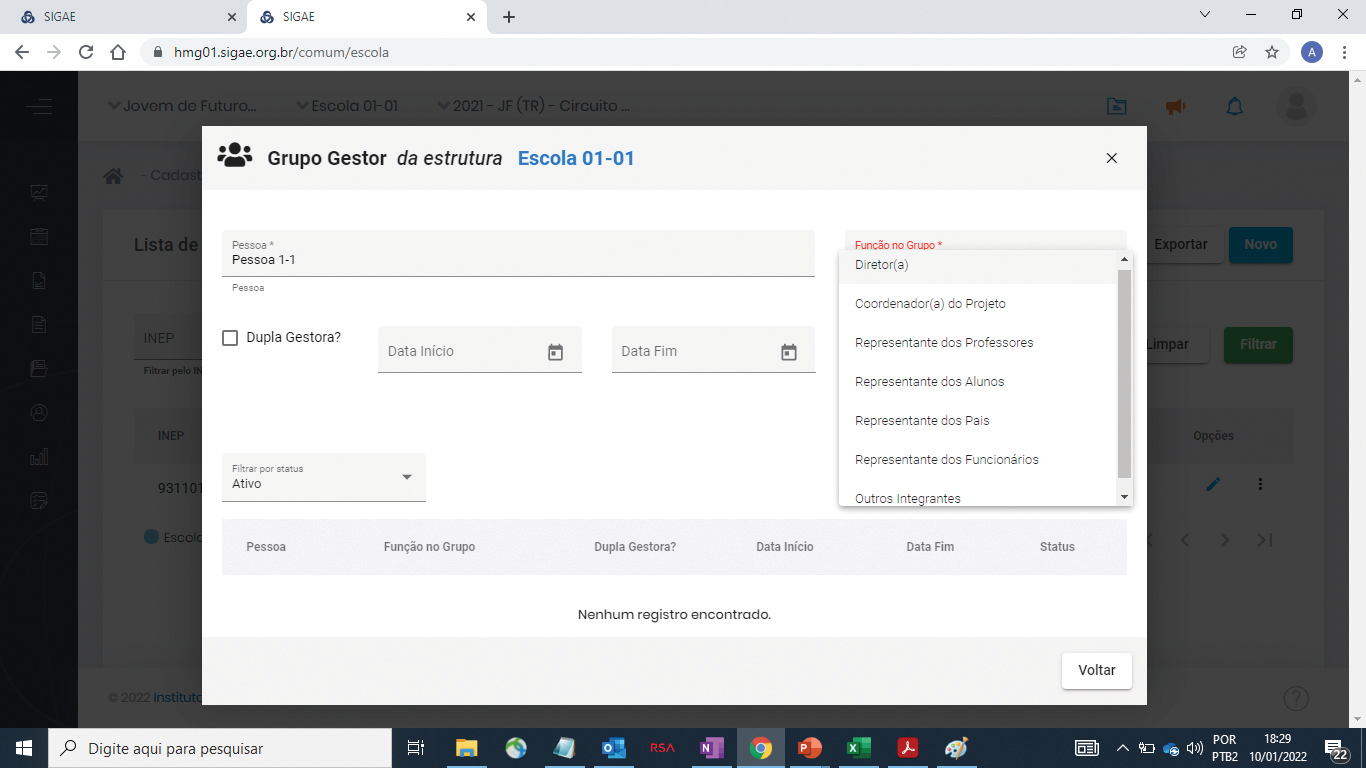
Task: Click the Pessoa input field
Action: [518, 254]
